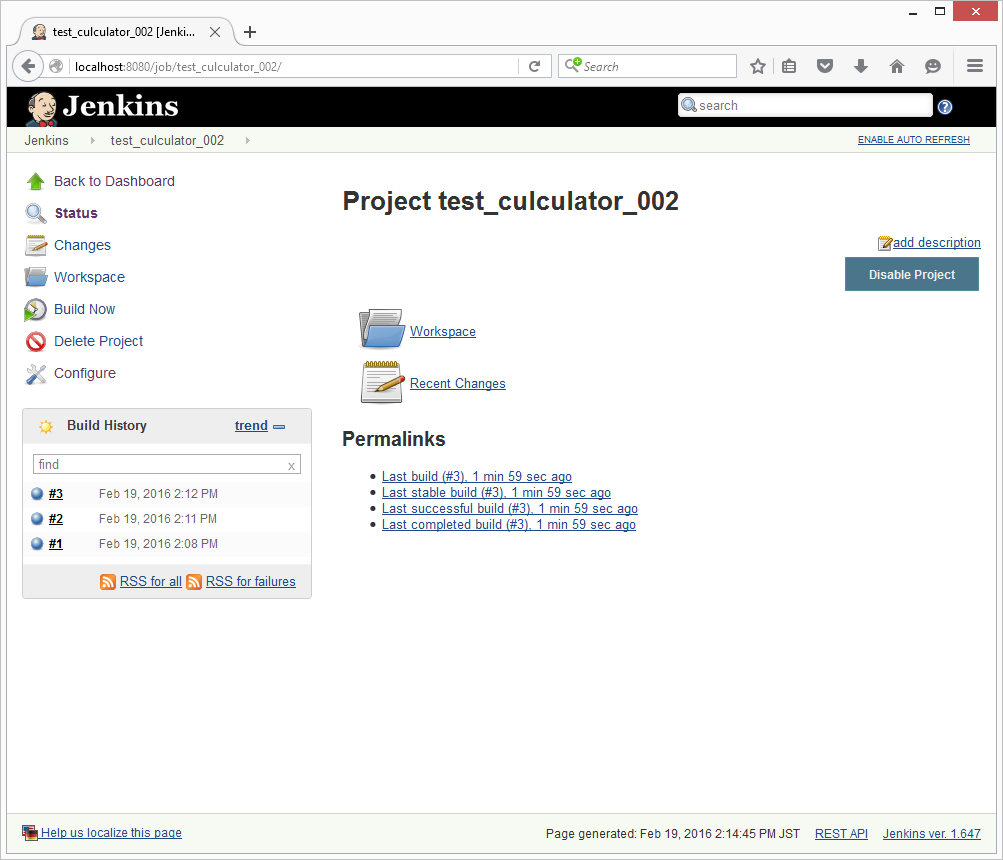Click the Build Now clock icon
Image resolution: width=1003 pixels, height=860 pixels.
point(35,310)
